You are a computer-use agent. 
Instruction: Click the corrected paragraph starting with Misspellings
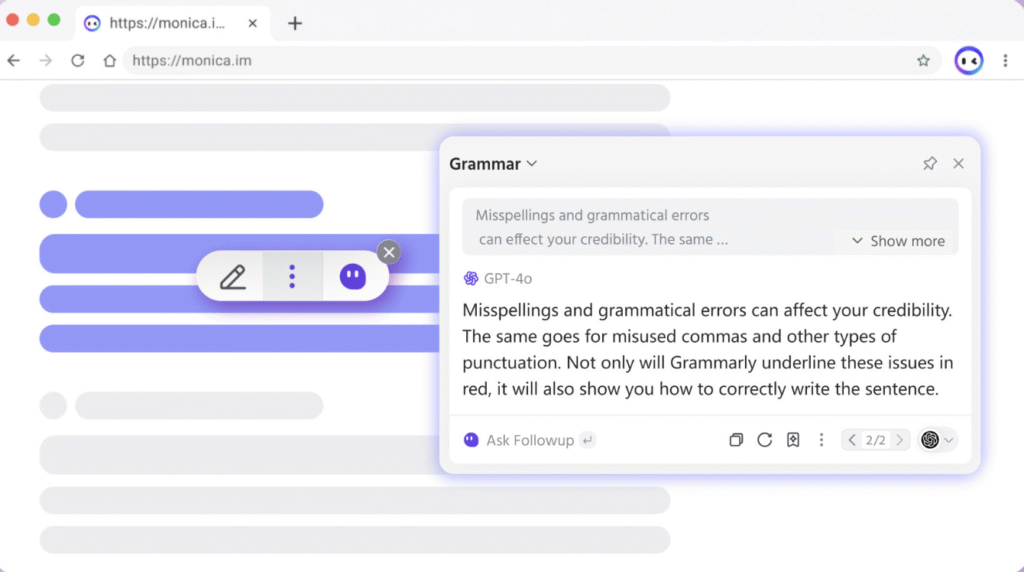pyautogui.click(x=708, y=349)
